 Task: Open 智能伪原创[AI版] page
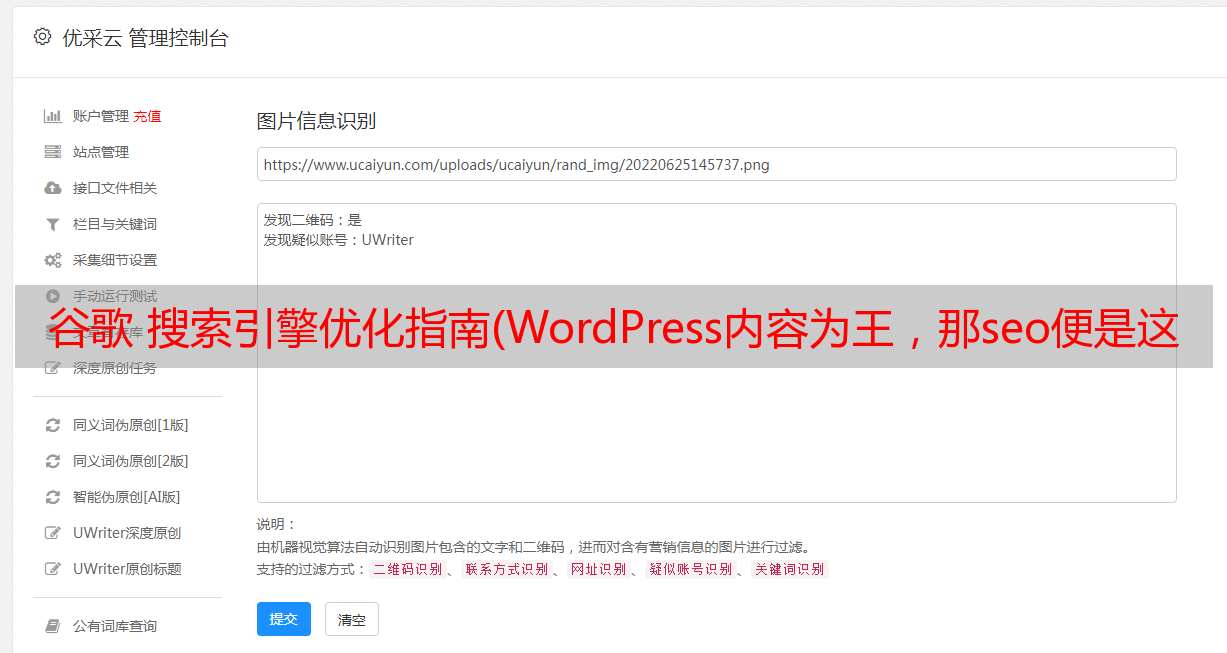[x=127, y=497]
